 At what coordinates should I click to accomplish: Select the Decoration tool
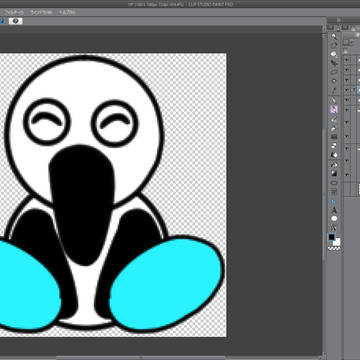point(334,137)
